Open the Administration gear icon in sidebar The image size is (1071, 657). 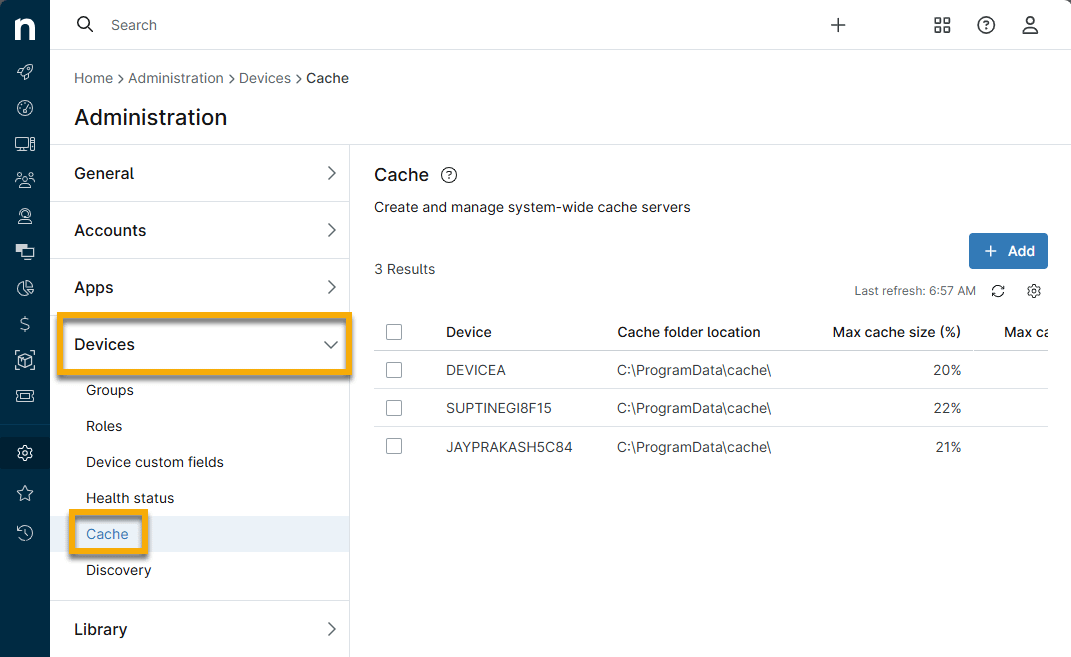pyautogui.click(x=25, y=453)
